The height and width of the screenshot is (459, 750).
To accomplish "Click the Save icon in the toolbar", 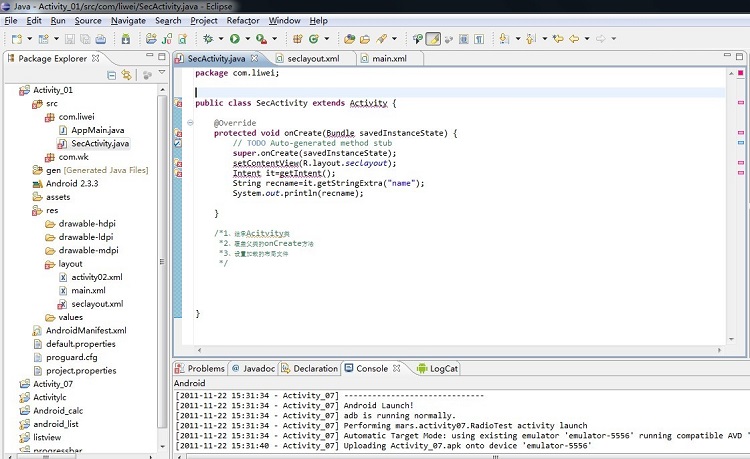I will 69,39.
